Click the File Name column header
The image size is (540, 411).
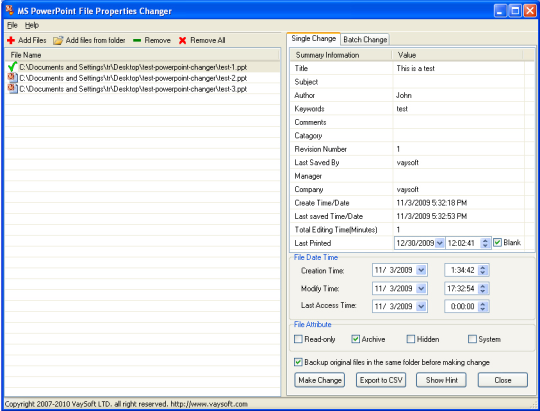(x=142, y=55)
